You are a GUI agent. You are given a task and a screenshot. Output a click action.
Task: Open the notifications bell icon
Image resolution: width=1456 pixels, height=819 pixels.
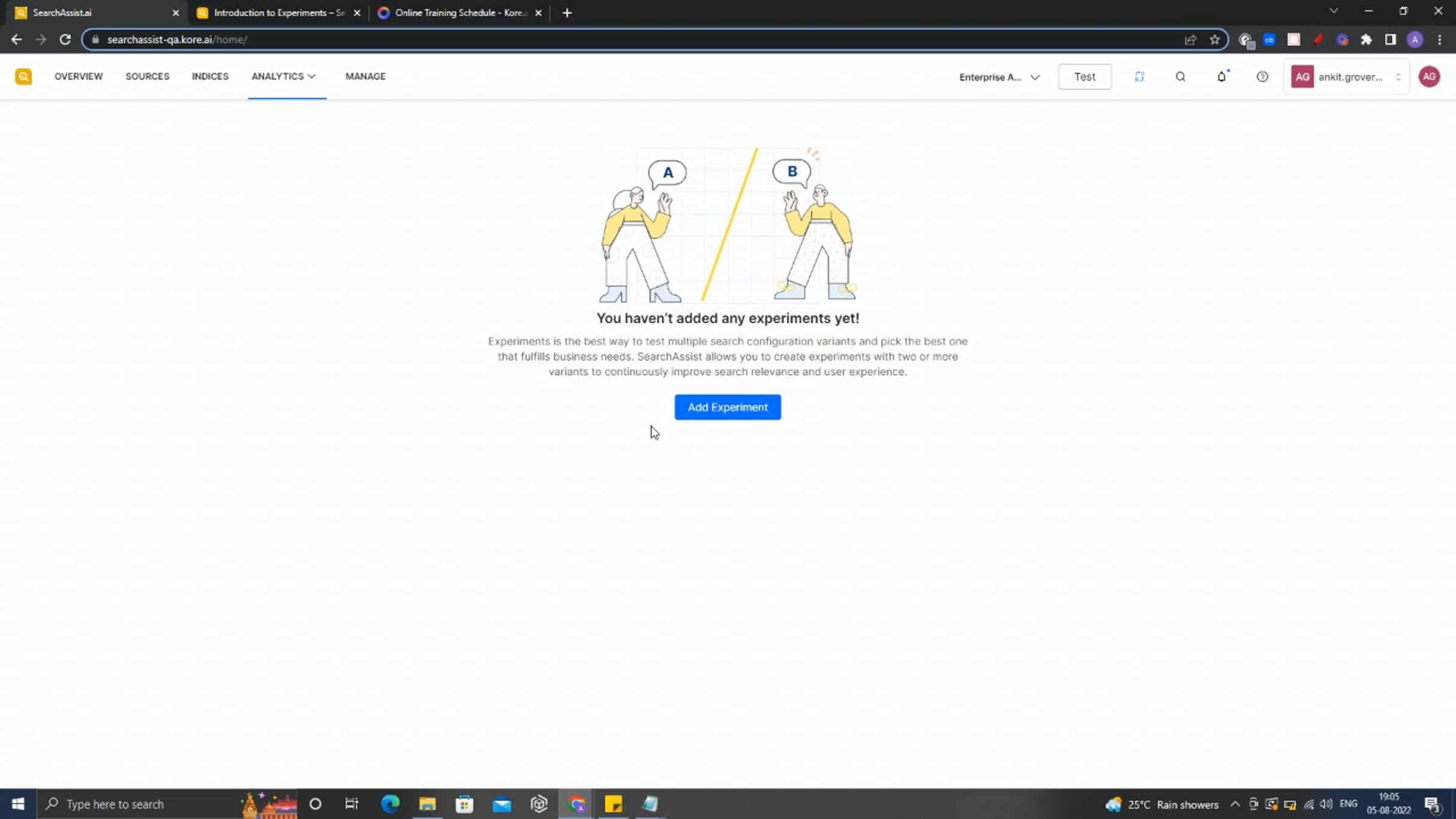[1221, 76]
